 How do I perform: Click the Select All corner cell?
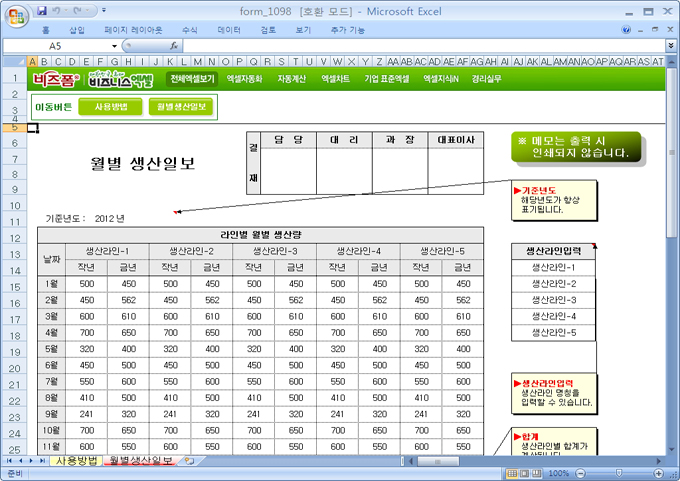[16, 61]
